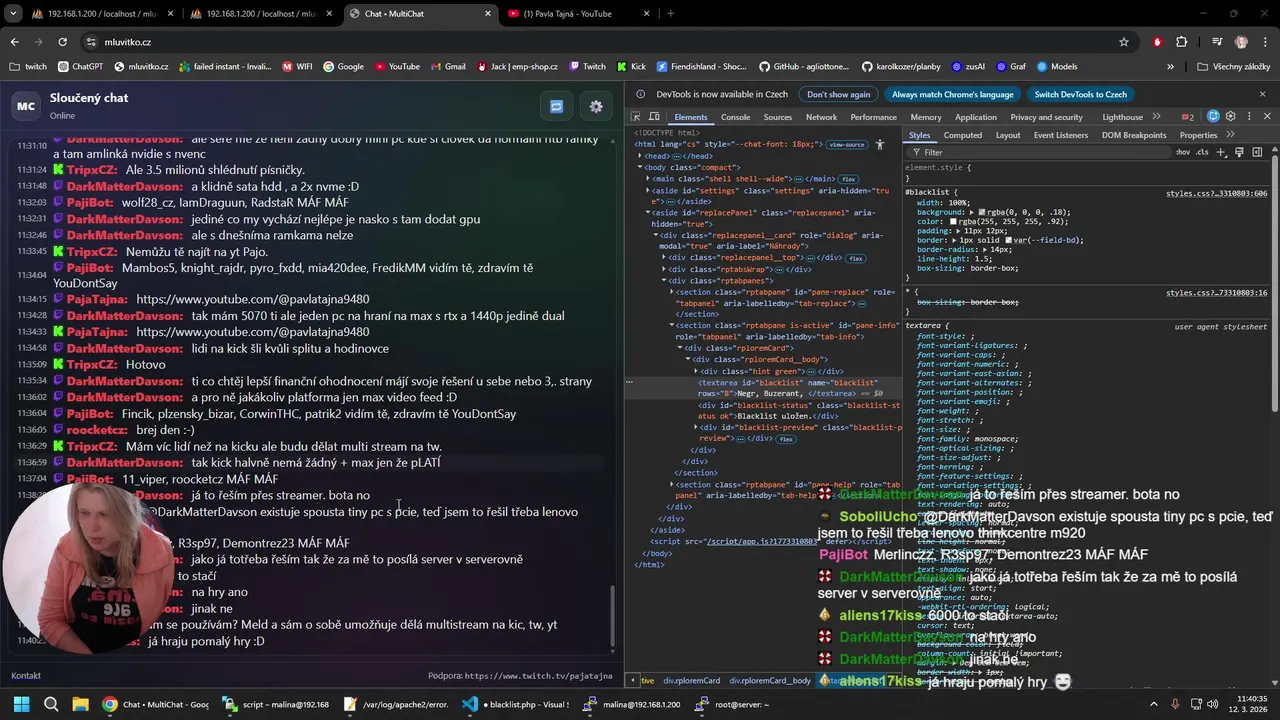Open the GitHub bookmark
The image size is (1280, 720).
click(x=803, y=67)
